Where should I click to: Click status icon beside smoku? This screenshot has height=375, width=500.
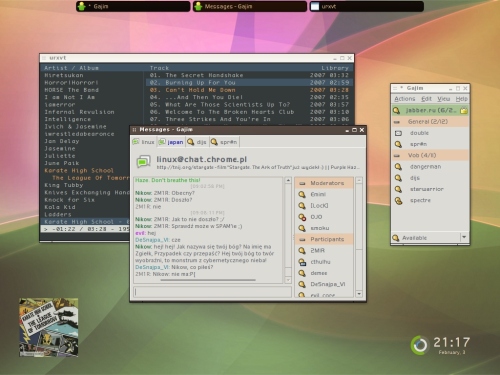(302, 228)
